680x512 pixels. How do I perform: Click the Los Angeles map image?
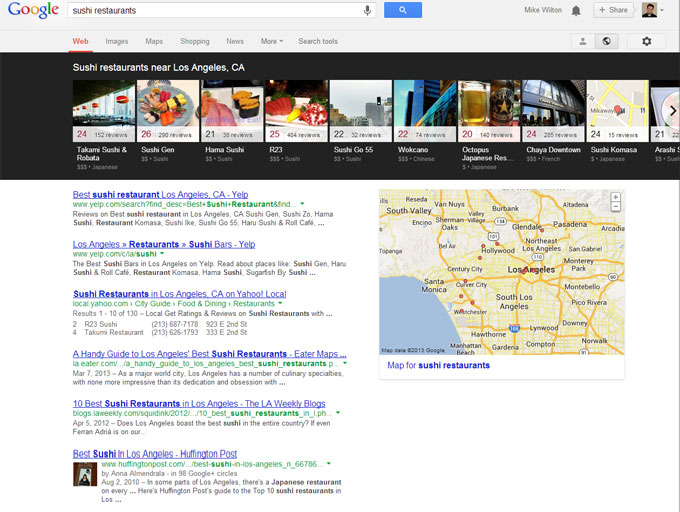point(502,272)
